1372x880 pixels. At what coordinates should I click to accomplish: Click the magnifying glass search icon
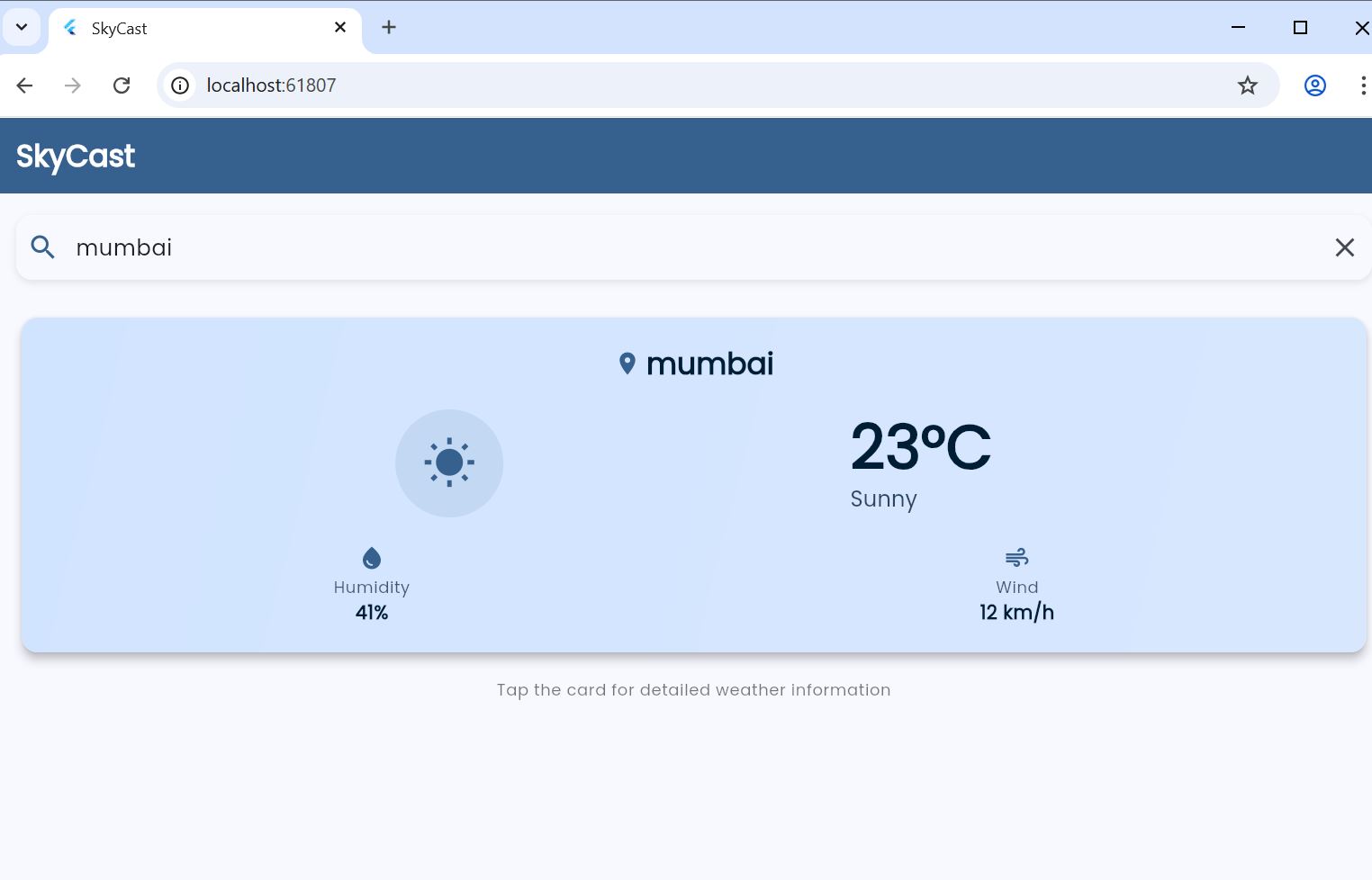tap(42, 247)
